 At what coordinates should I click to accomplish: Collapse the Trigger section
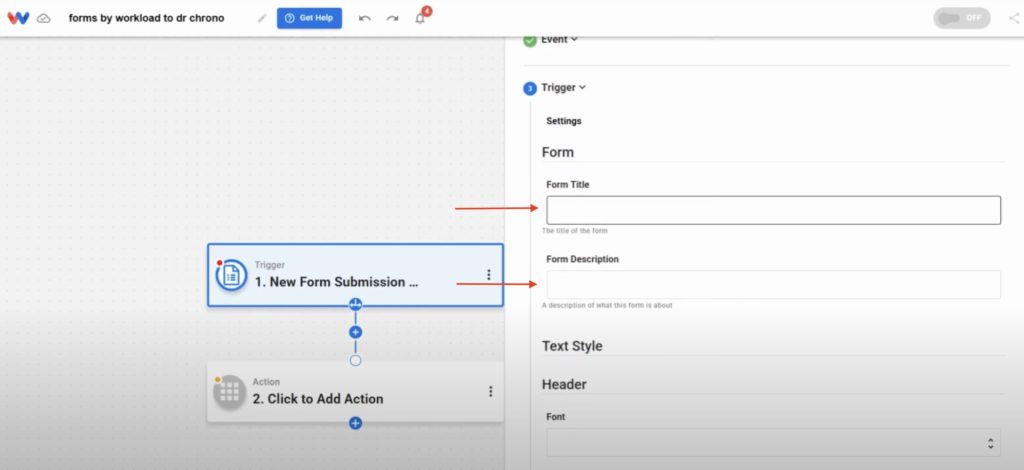(x=563, y=87)
